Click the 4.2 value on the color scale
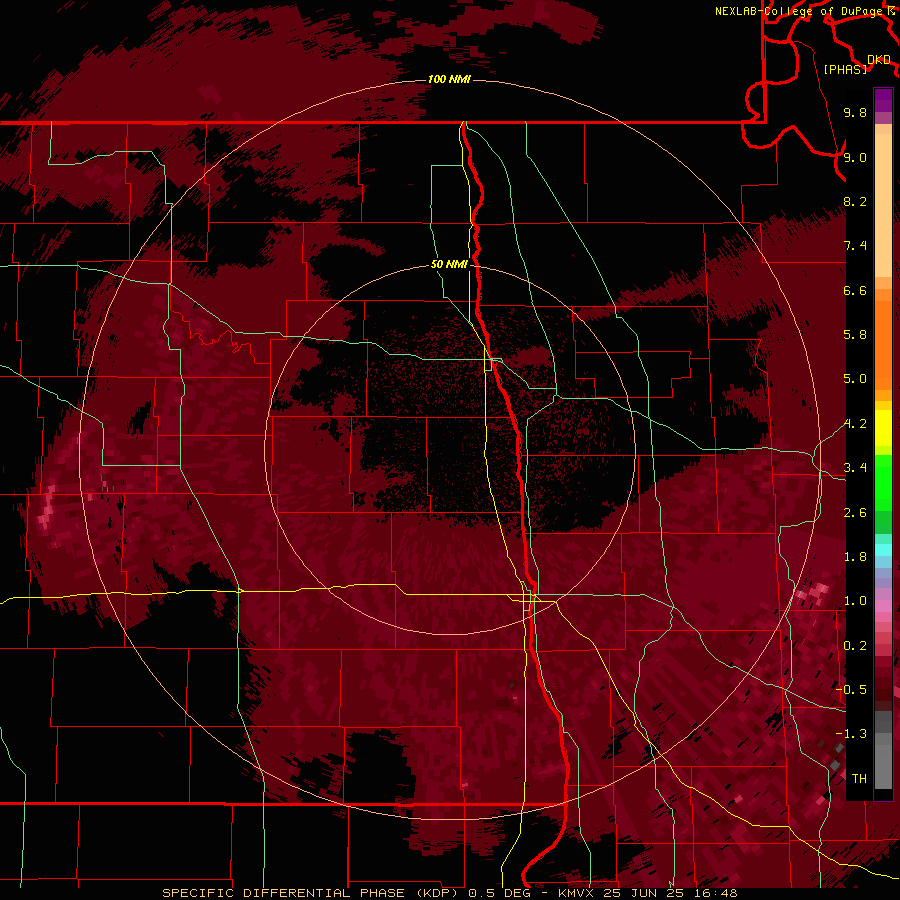Screen dimensions: 900x900 click(855, 424)
